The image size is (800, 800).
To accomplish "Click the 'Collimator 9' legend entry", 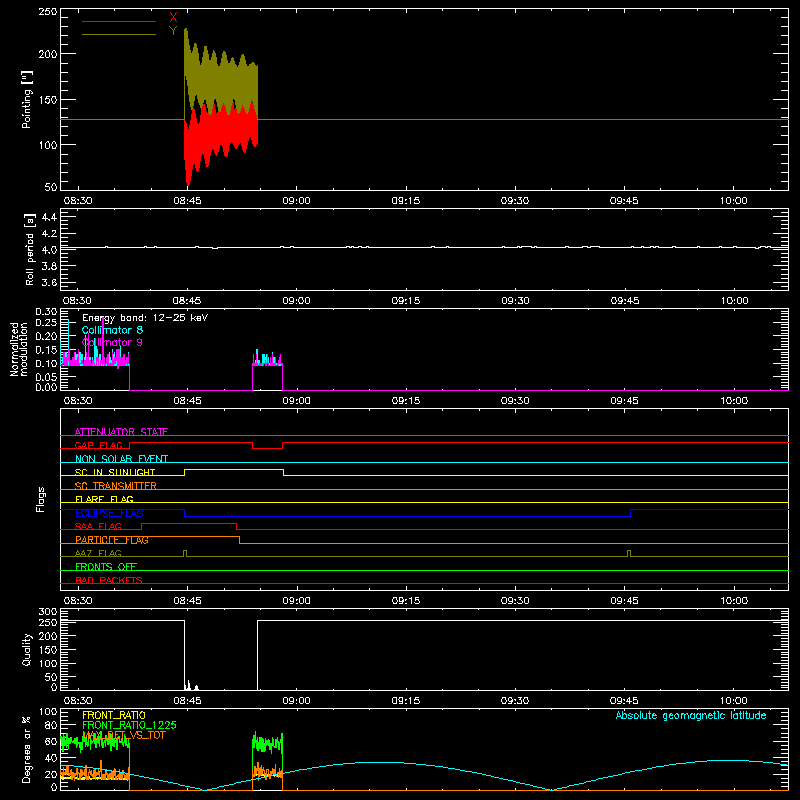I will (112, 342).
